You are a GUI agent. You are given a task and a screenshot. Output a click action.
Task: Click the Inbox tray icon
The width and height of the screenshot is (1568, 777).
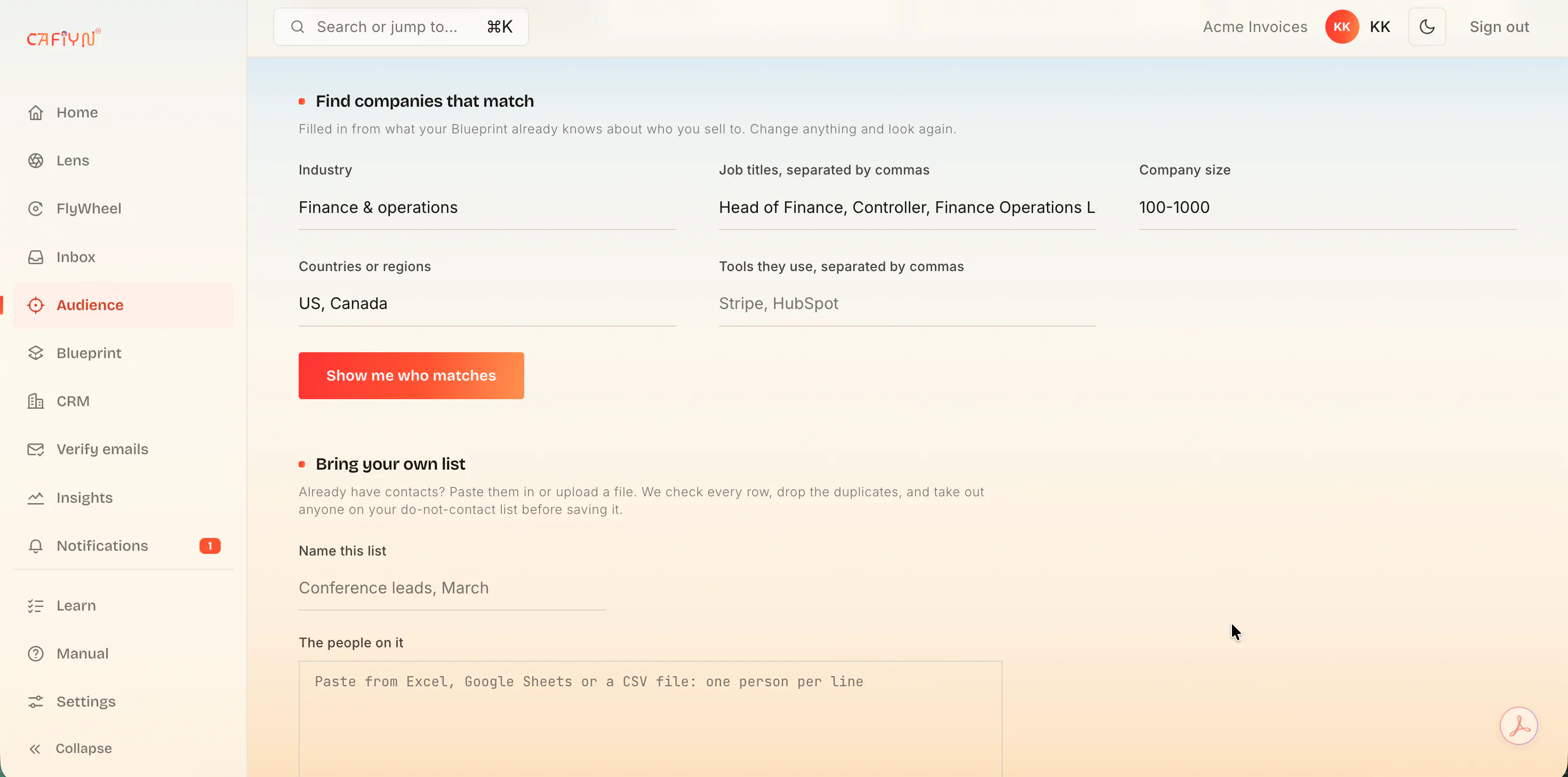tap(36, 257)
